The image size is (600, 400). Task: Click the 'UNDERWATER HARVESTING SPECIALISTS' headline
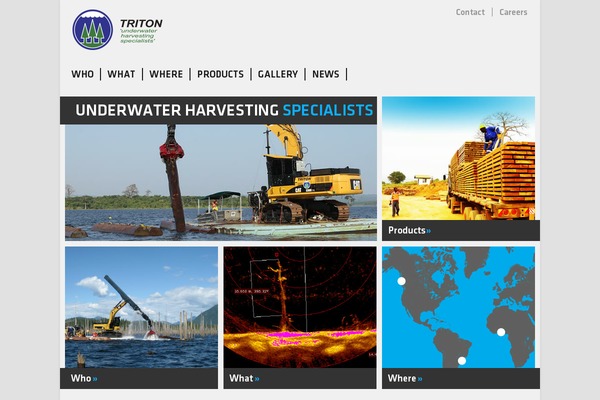224,110
